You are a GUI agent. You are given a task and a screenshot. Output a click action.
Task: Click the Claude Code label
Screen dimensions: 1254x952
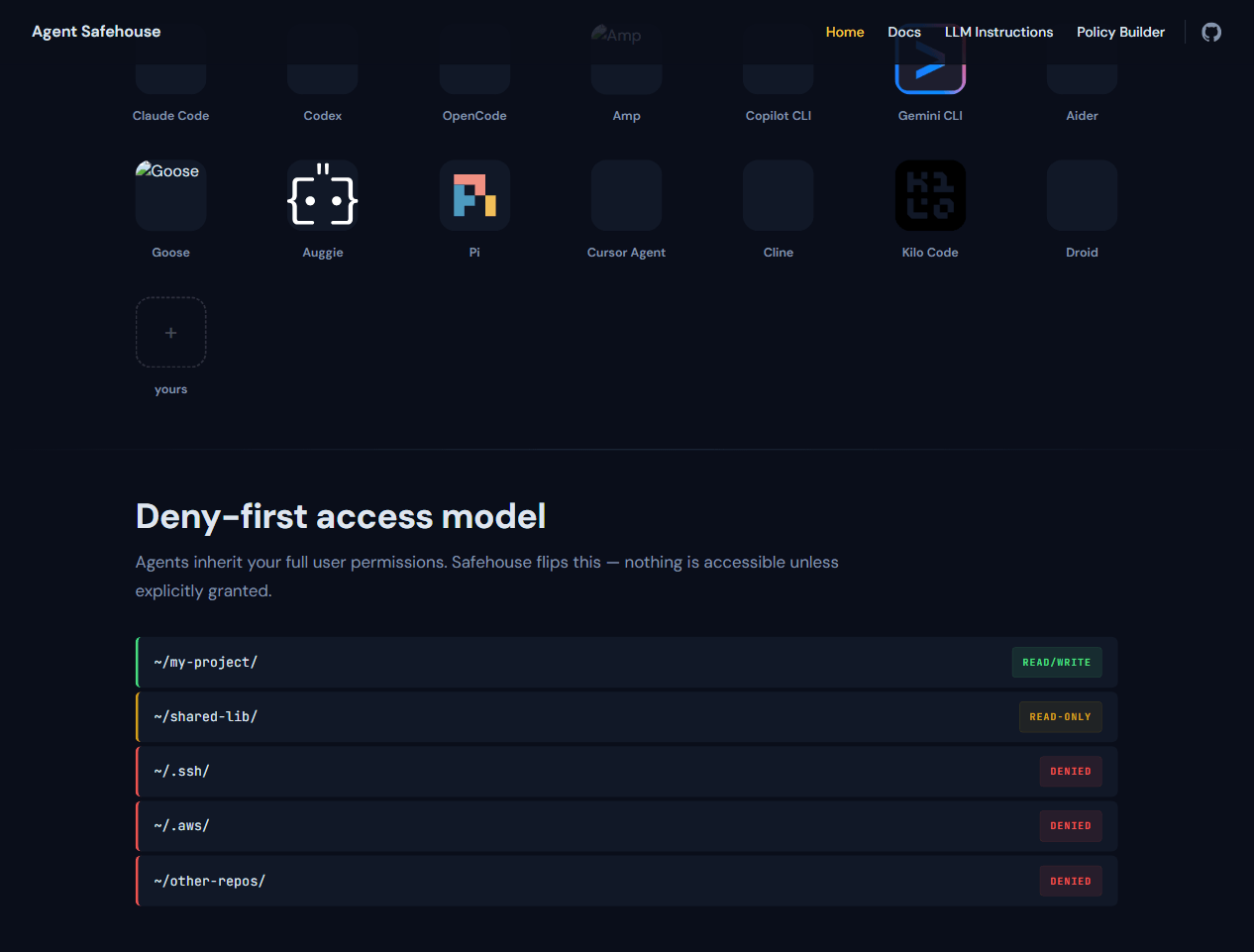(170, 116)
